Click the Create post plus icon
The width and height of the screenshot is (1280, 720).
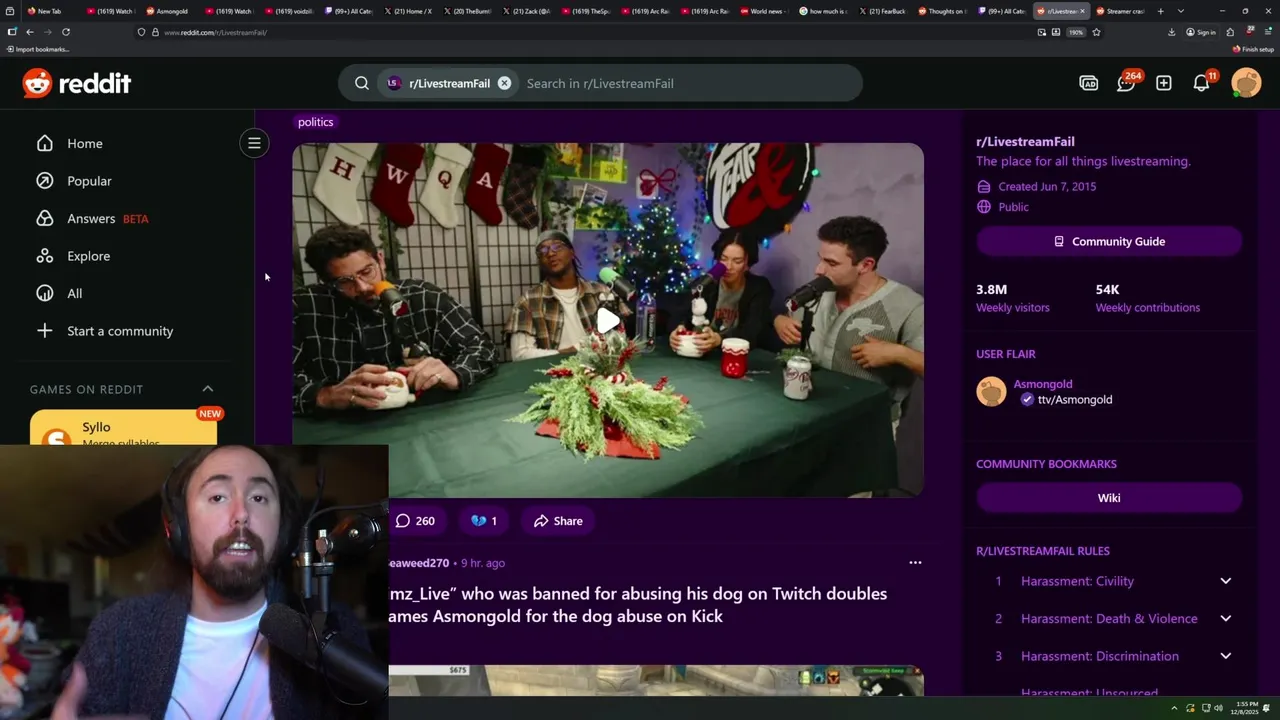1164,83
